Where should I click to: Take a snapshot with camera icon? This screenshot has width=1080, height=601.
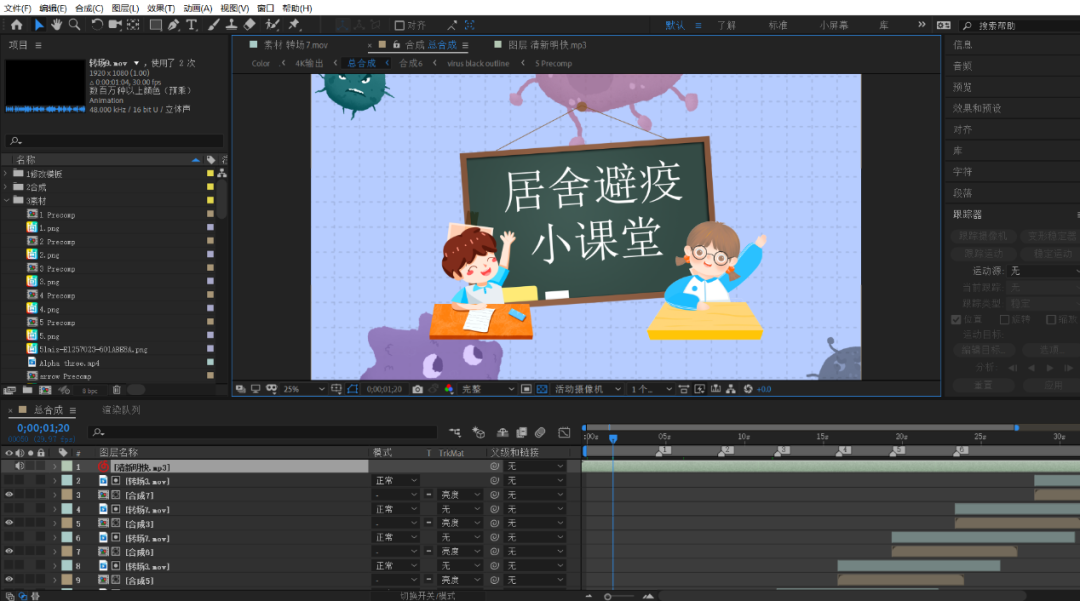(418, 389)
